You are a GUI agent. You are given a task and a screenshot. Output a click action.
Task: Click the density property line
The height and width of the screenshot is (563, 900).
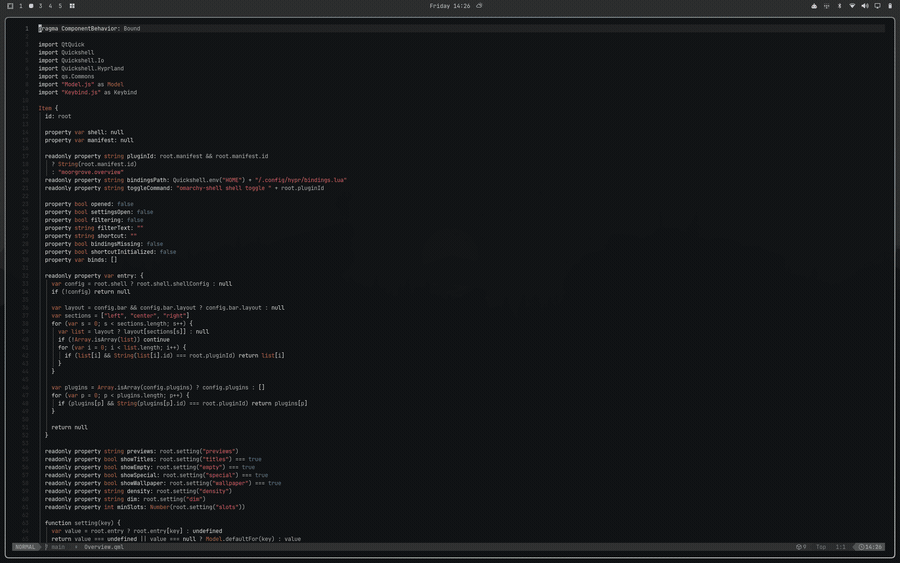coord(138,491)
